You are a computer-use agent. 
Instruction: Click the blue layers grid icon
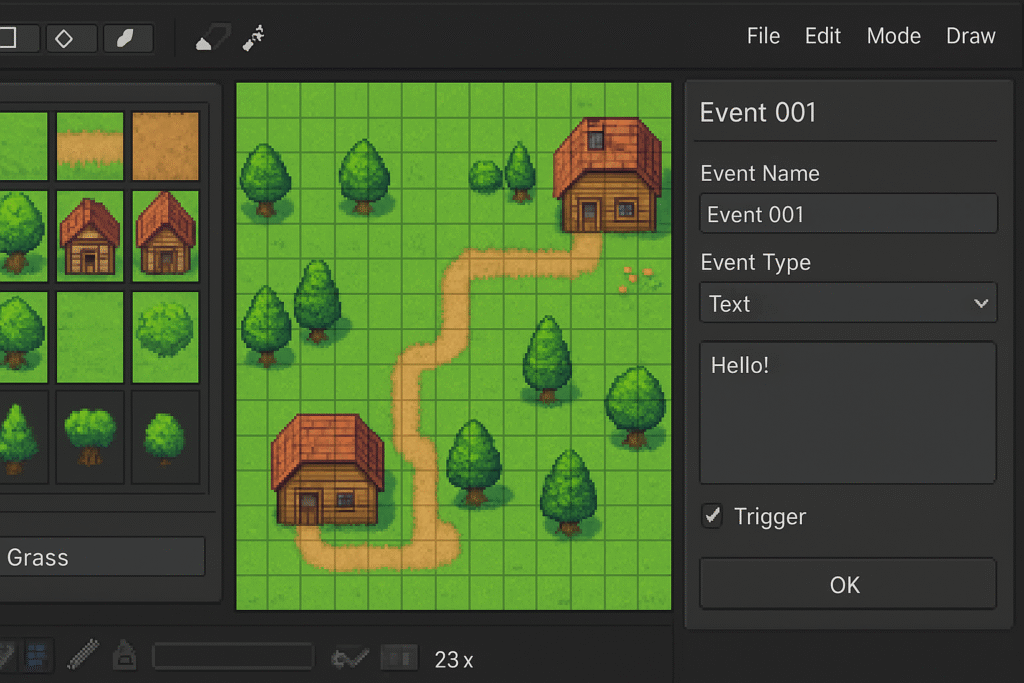tap(36, 656)
